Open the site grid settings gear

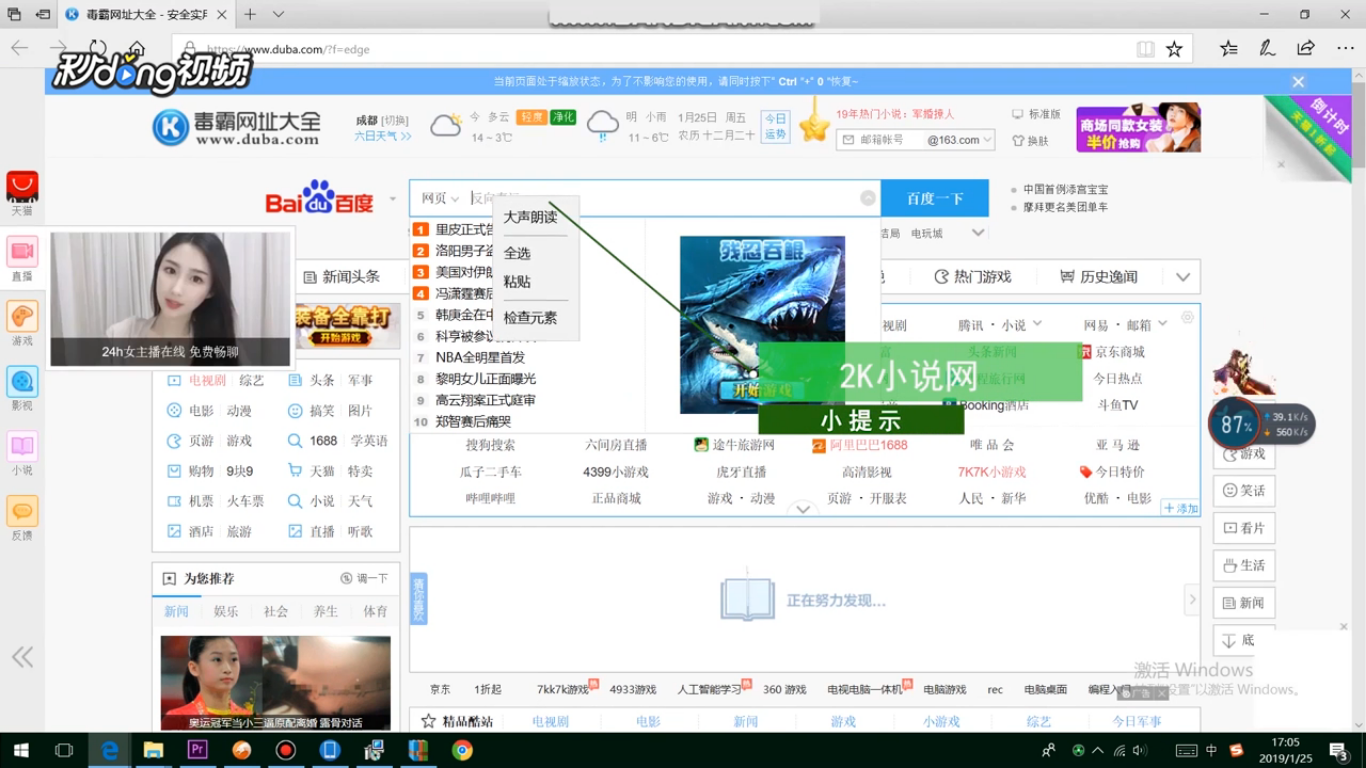1187,317
